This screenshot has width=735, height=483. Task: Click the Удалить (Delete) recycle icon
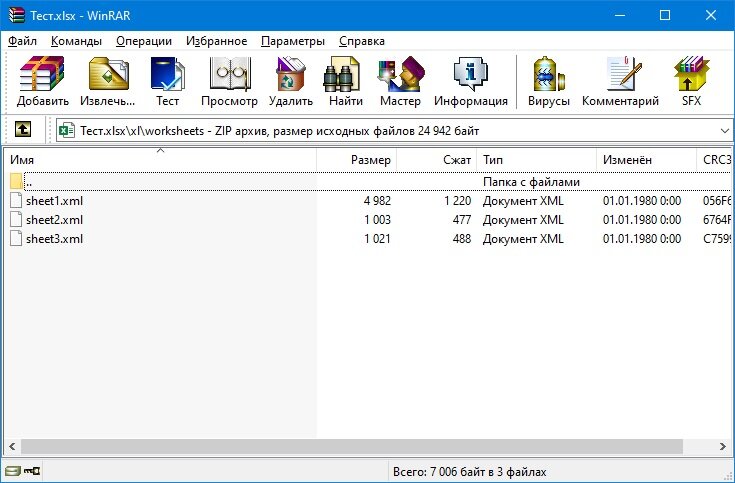pyautogui.click(x=291, y=74)
